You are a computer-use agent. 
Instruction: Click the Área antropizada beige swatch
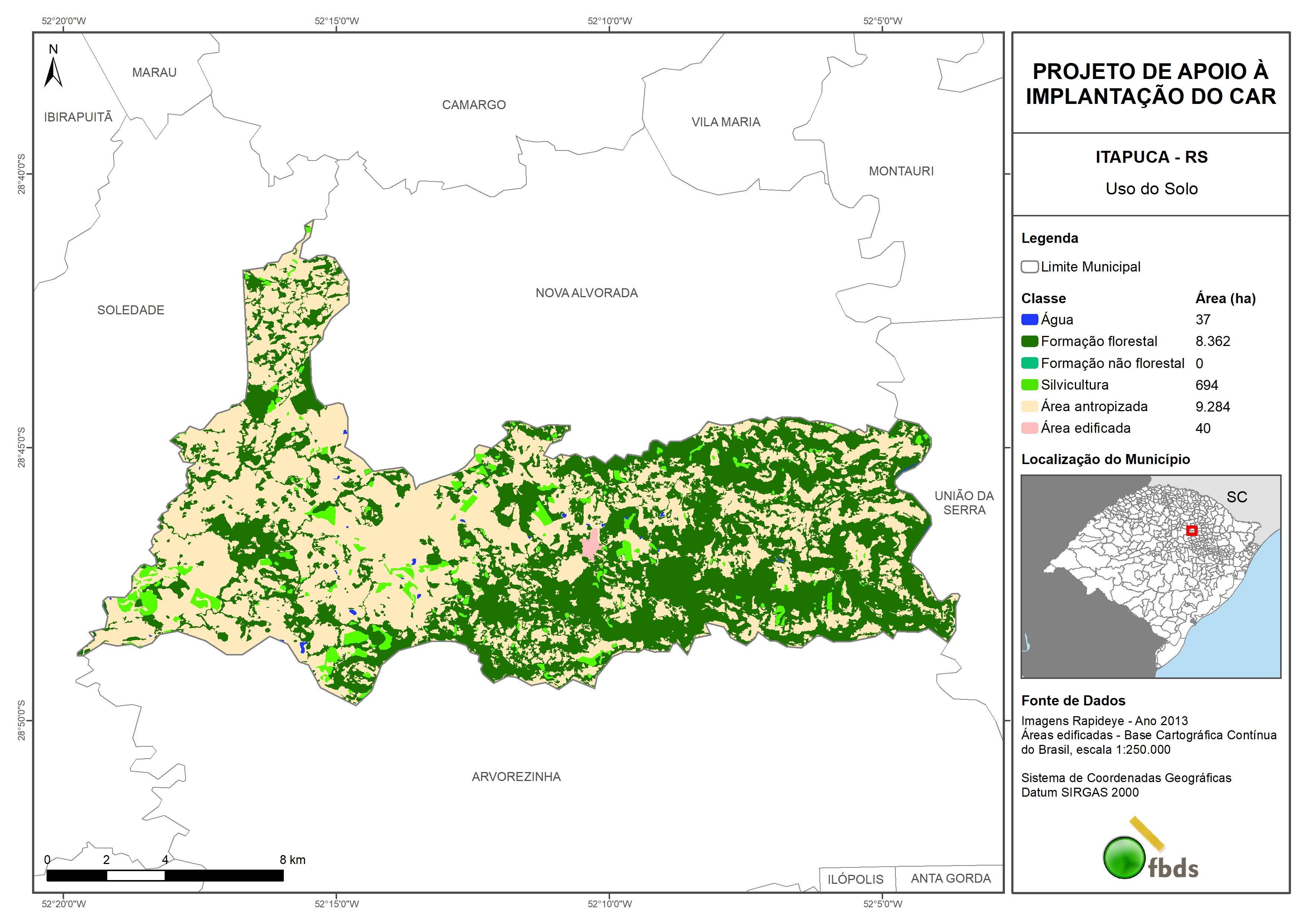[1029, 406]
